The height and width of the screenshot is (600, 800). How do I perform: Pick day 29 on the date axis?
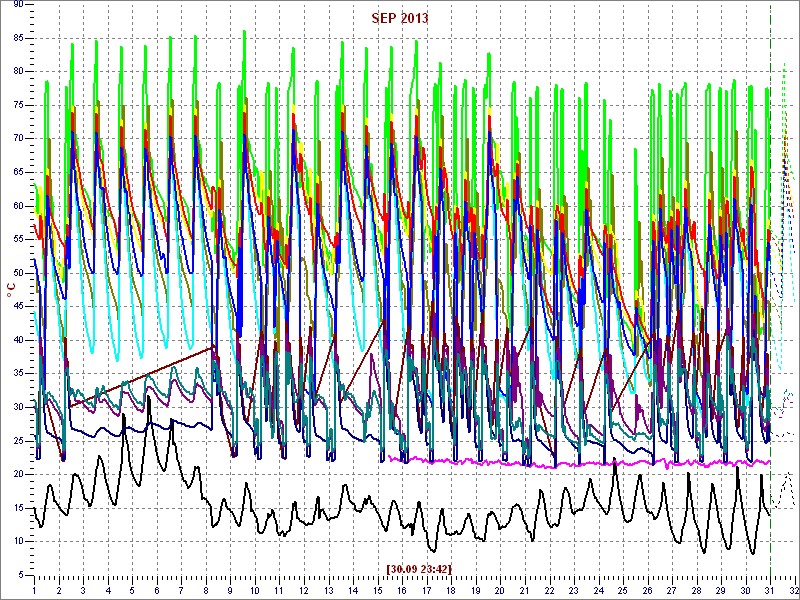(x=720, y=590)
